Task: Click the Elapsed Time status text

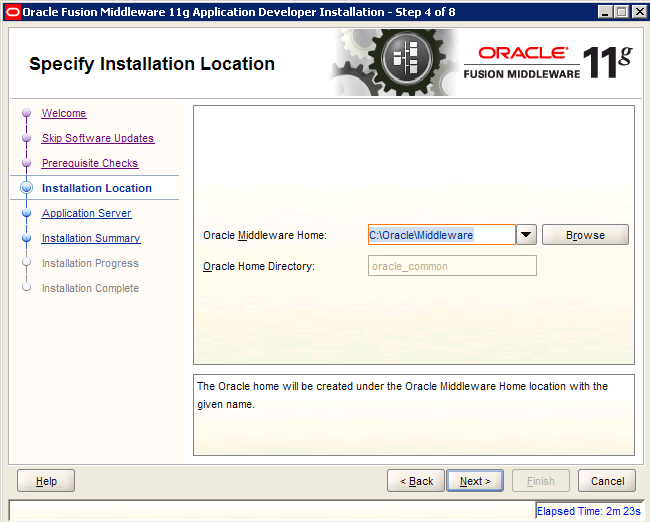Action: click(x=589, y=511)
